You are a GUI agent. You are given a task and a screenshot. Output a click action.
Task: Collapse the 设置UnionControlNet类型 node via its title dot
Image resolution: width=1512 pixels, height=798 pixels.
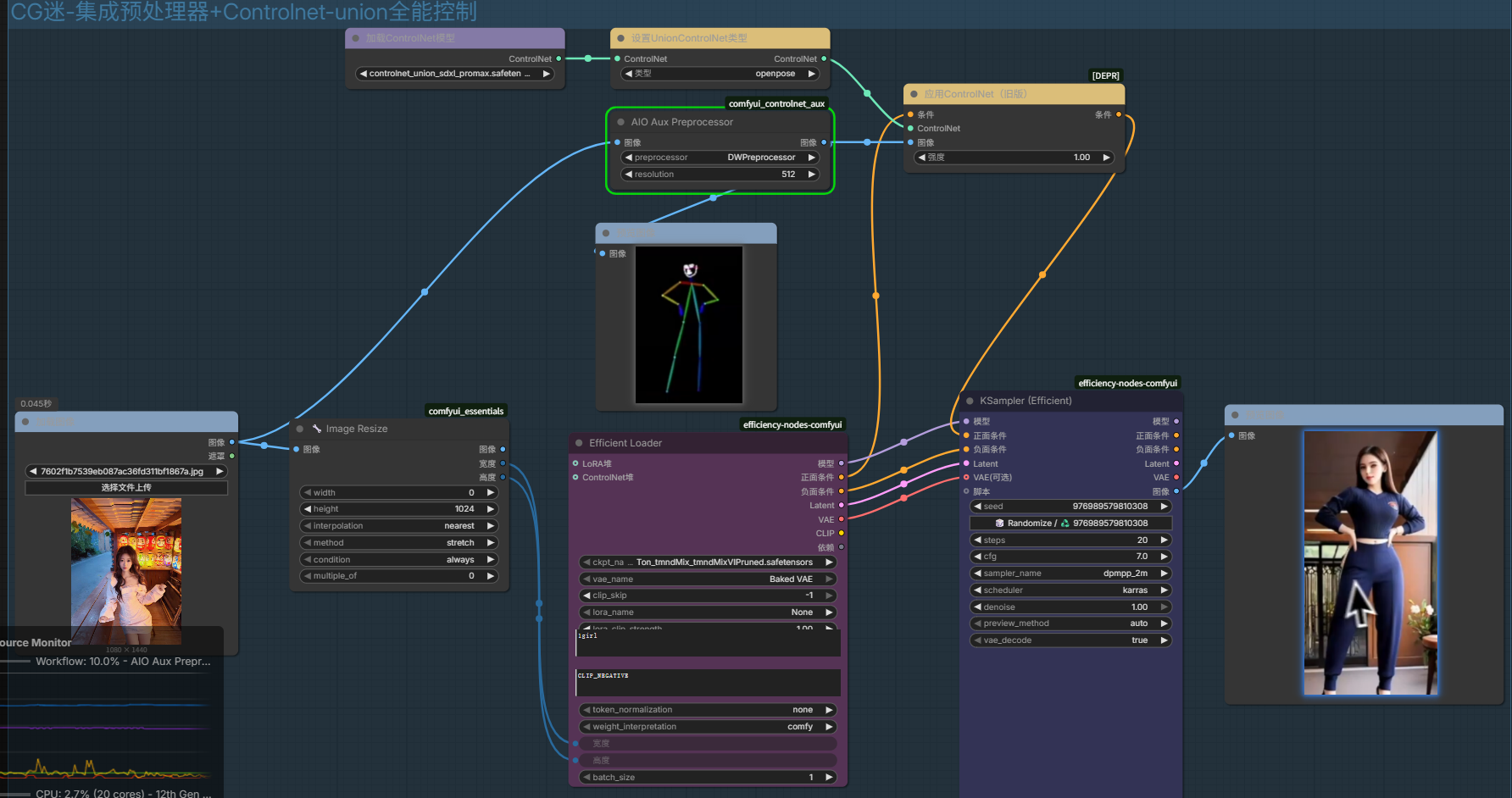[x=621, y=38]
